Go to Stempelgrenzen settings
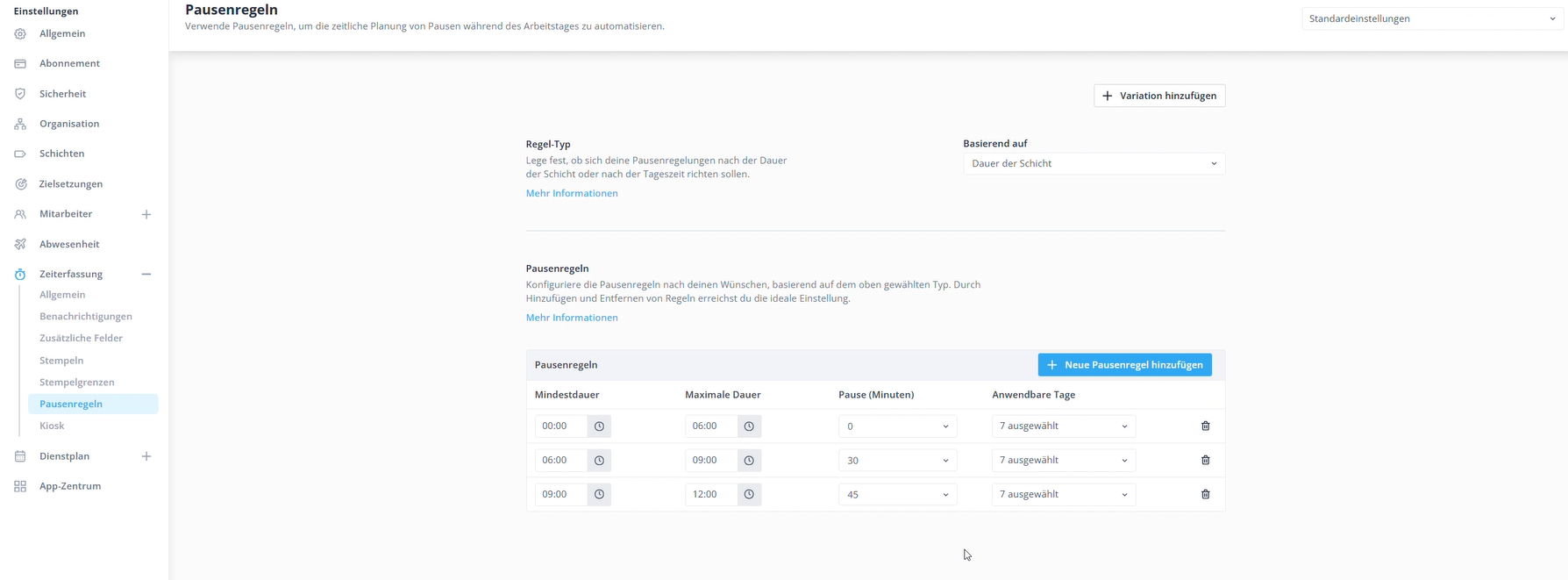 point(77,383)
